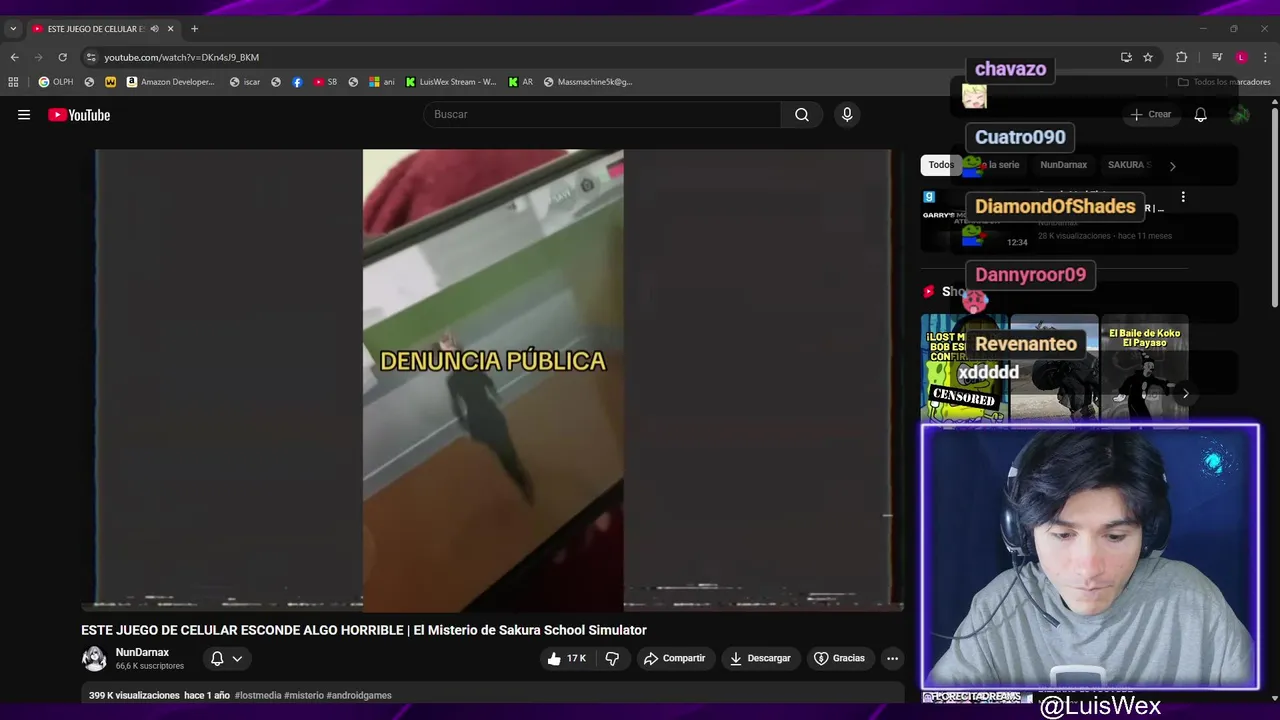Expand the subscription dropdown chevron

237,658
